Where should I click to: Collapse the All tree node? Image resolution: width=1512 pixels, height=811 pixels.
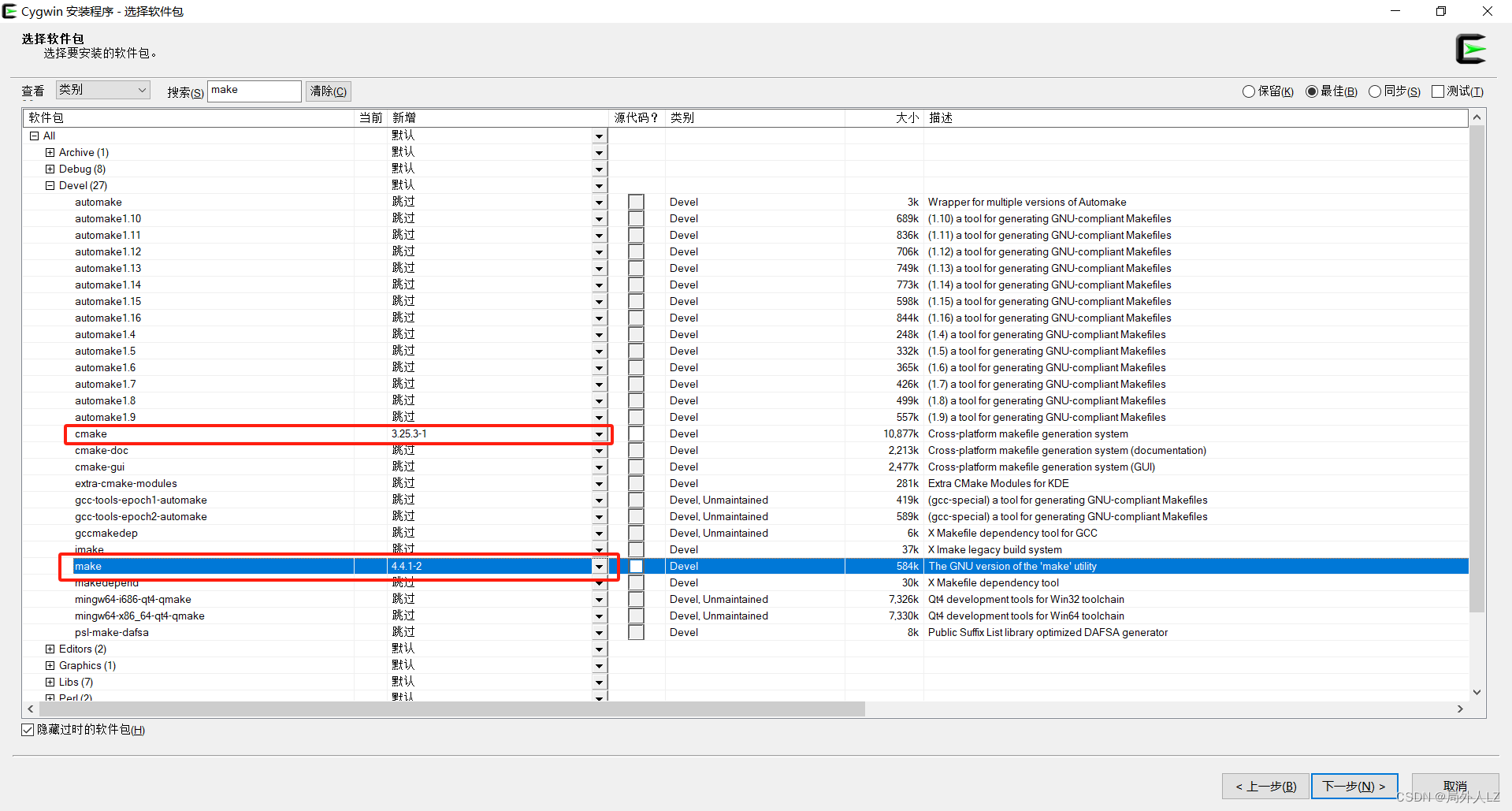34,136
